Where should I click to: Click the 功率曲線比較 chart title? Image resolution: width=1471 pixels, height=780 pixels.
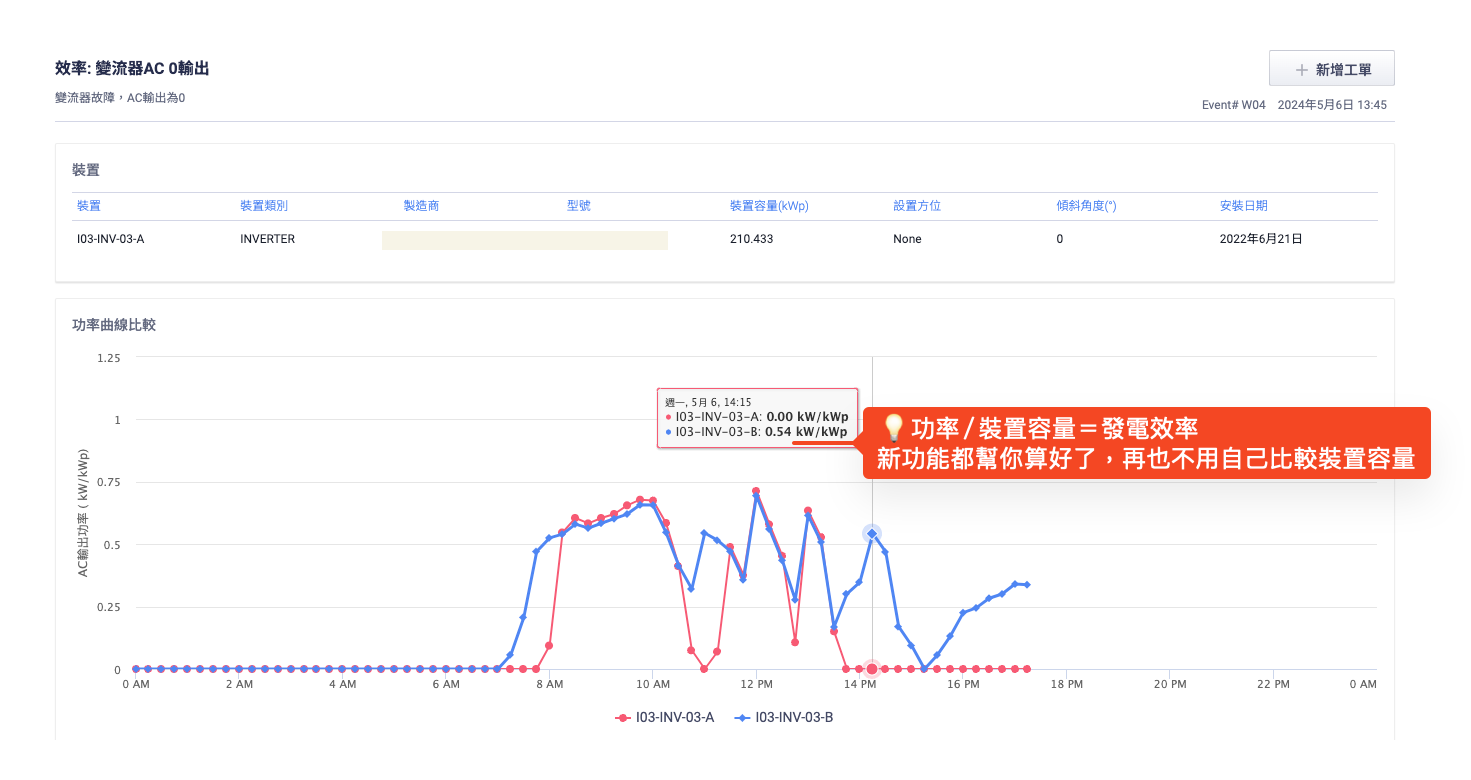click(x=114, y=325)
